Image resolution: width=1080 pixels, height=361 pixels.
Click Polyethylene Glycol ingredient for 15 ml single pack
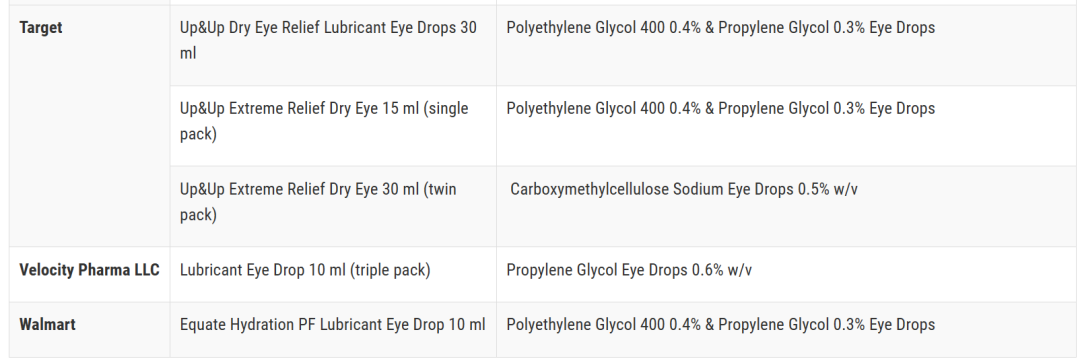pyautogui.click(x=787, y=125)
